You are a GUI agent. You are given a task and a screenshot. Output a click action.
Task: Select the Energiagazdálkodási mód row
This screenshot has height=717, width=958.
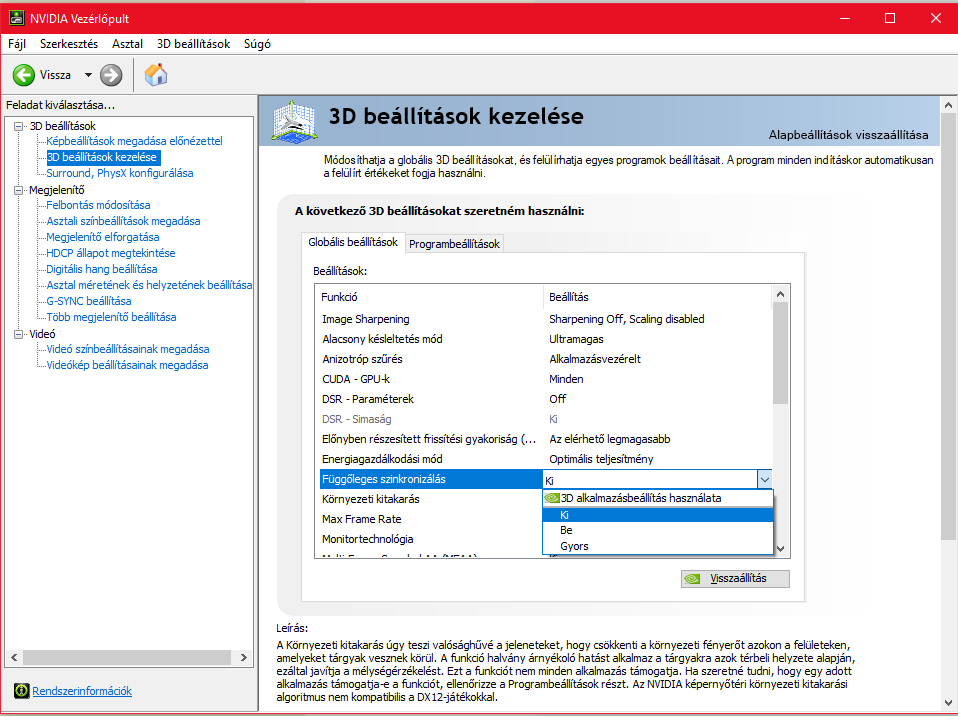click(x=546, y=459)
